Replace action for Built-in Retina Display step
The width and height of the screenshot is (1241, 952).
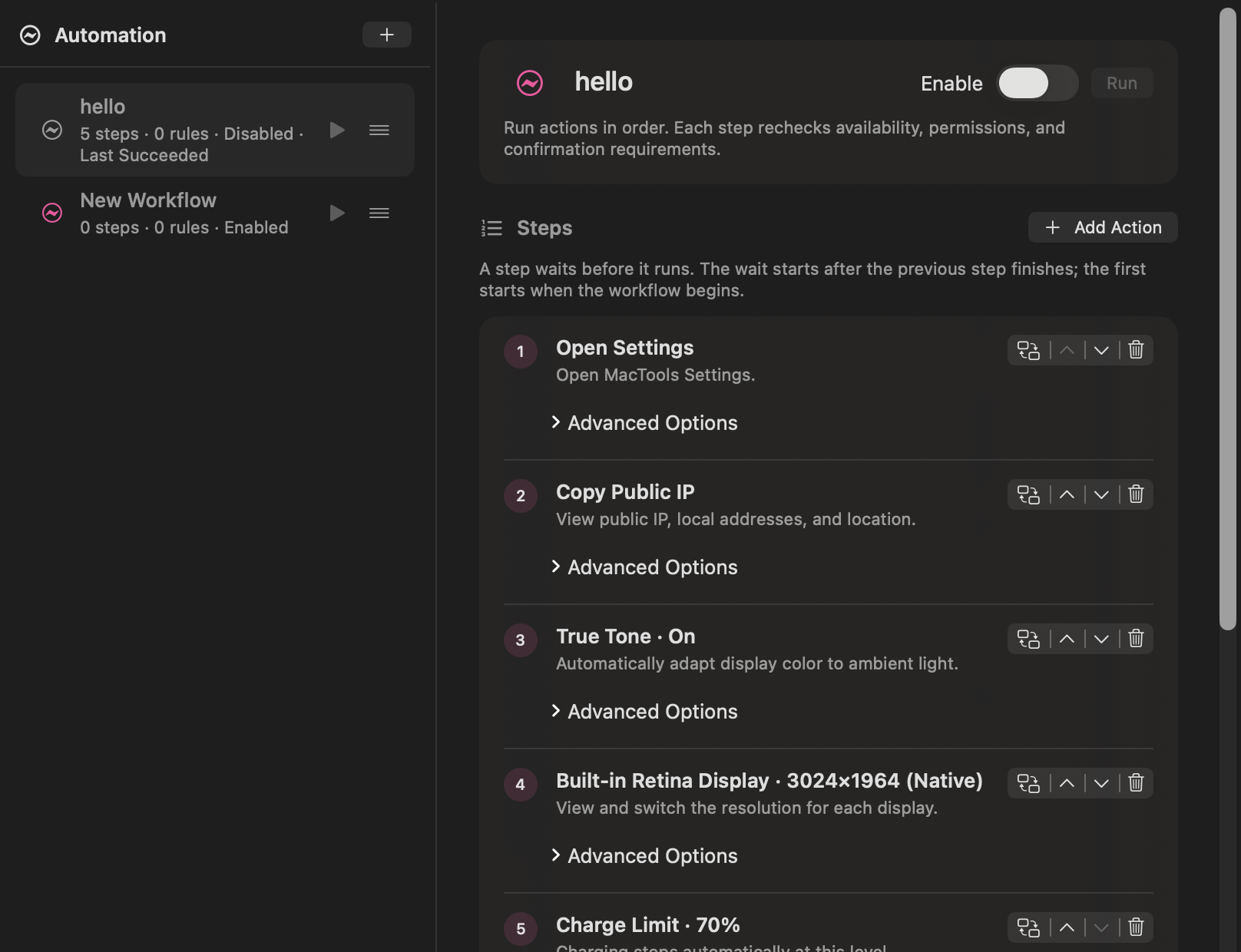(1028, 783)
